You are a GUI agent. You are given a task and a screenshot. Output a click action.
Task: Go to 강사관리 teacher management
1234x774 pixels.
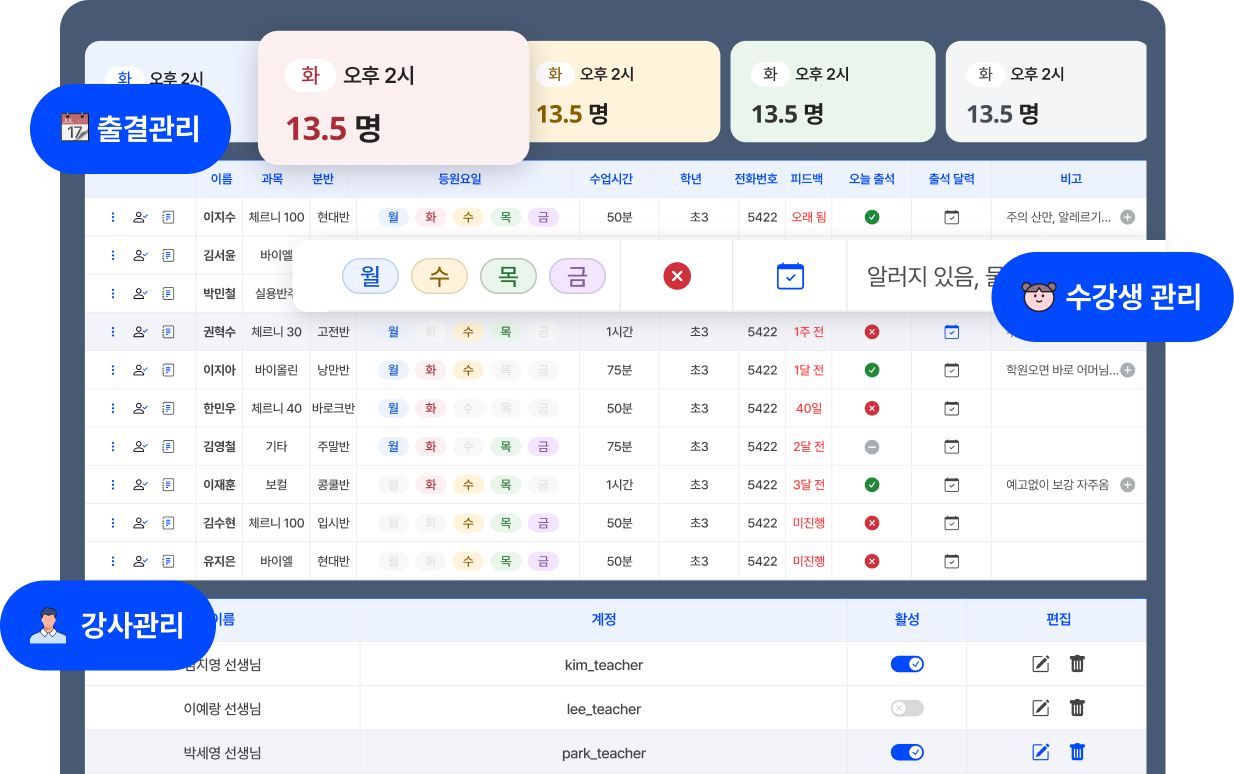pos(108,624)
